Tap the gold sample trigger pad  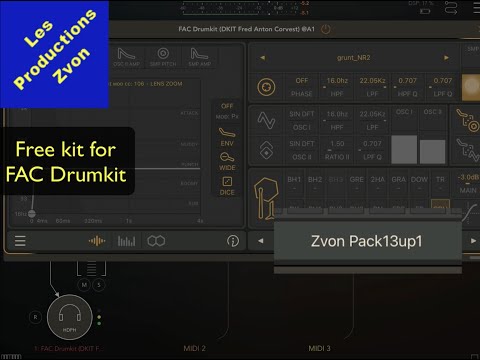point(471,87)
